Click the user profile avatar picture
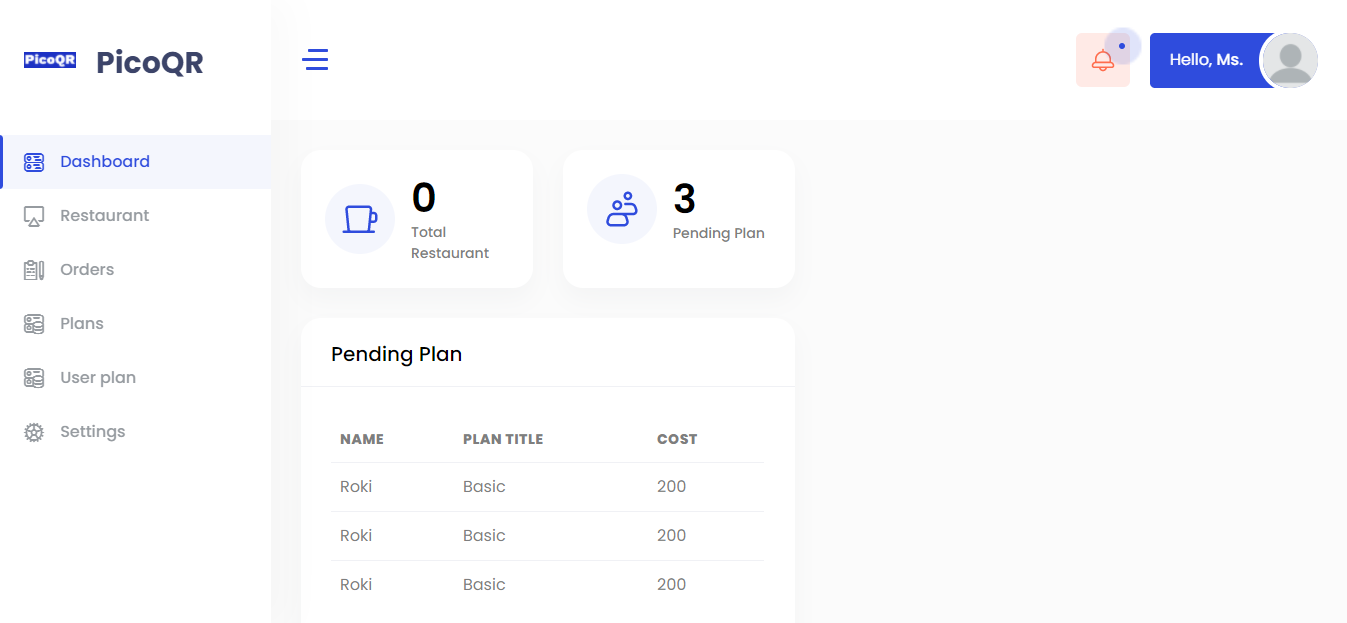The image size is (1347, 623). click(x=1289, y=60)
